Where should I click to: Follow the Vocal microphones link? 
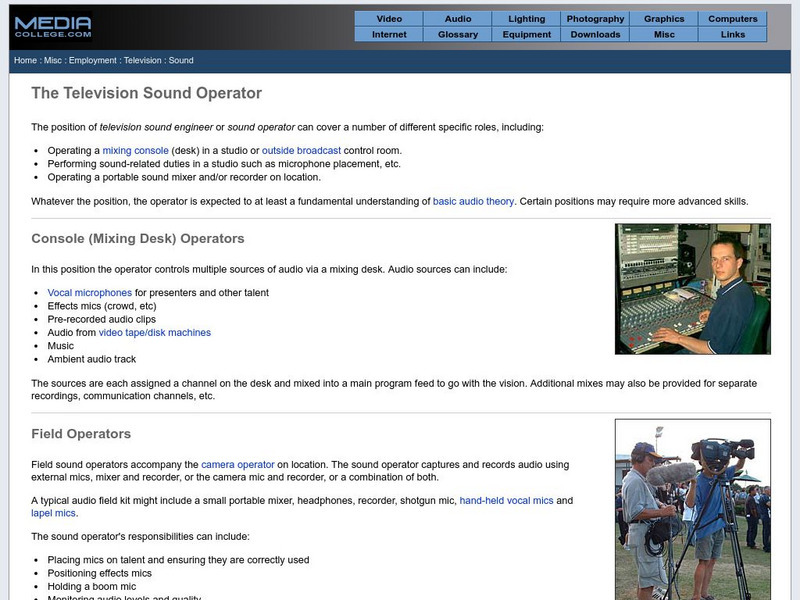89,293
